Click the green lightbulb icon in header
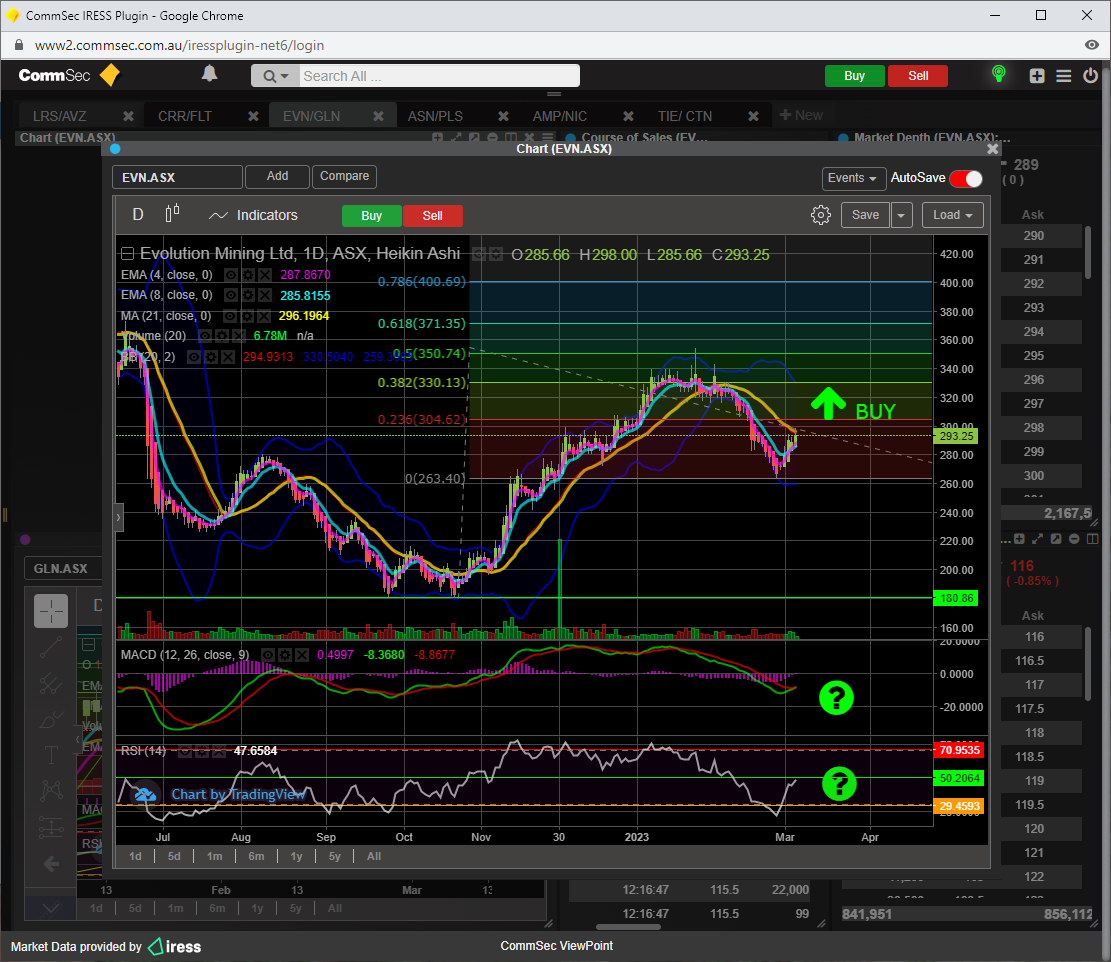Viewport: 1111px width, 962px height. [998, 74]
